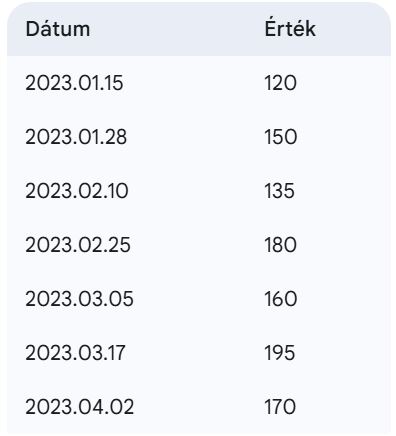Click the last table row with 170
The image size is (396, 436).
199,407
